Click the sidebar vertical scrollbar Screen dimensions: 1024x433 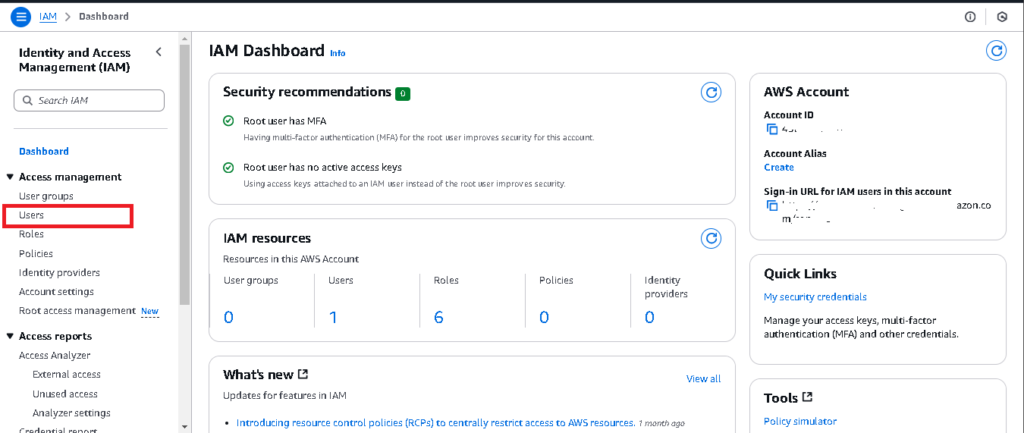click(185, 176)
